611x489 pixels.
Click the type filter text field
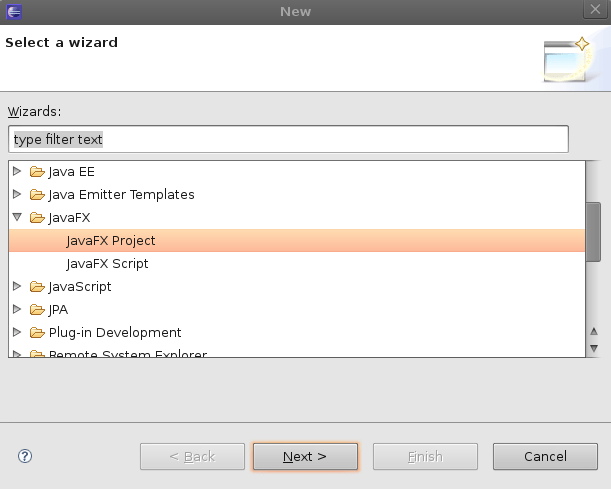pyautogui.click(x=288, y=139)
